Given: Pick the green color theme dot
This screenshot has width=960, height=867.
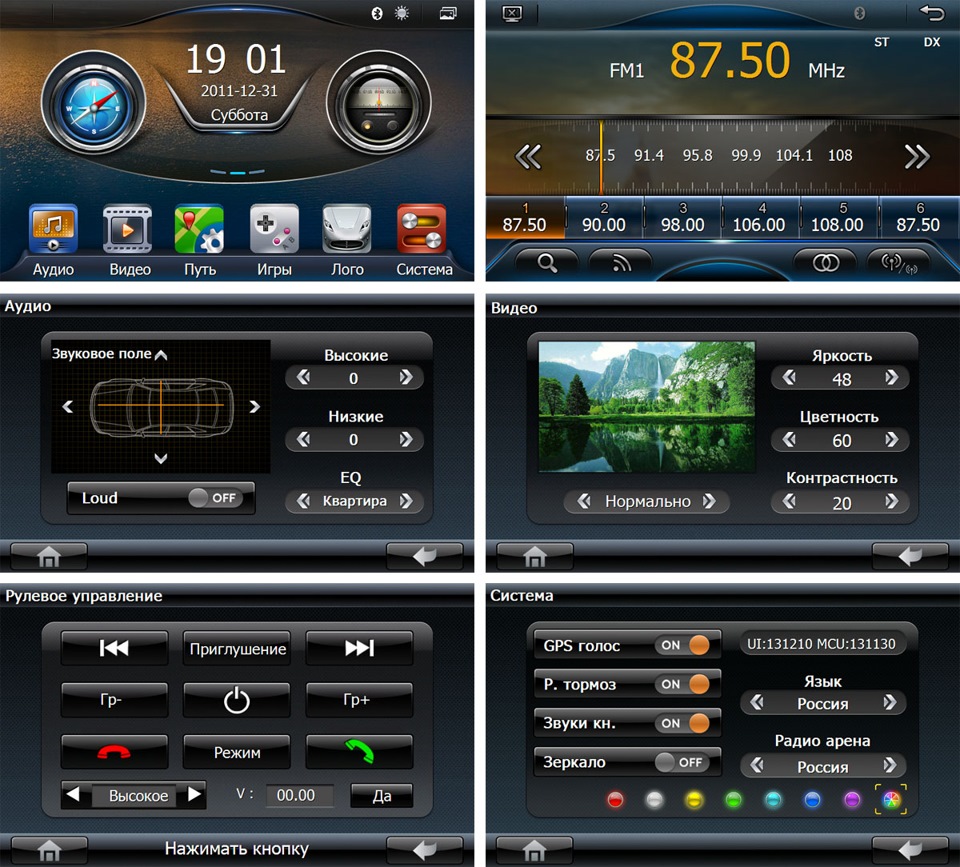Looking at the screenshot, I should [733, 799].
